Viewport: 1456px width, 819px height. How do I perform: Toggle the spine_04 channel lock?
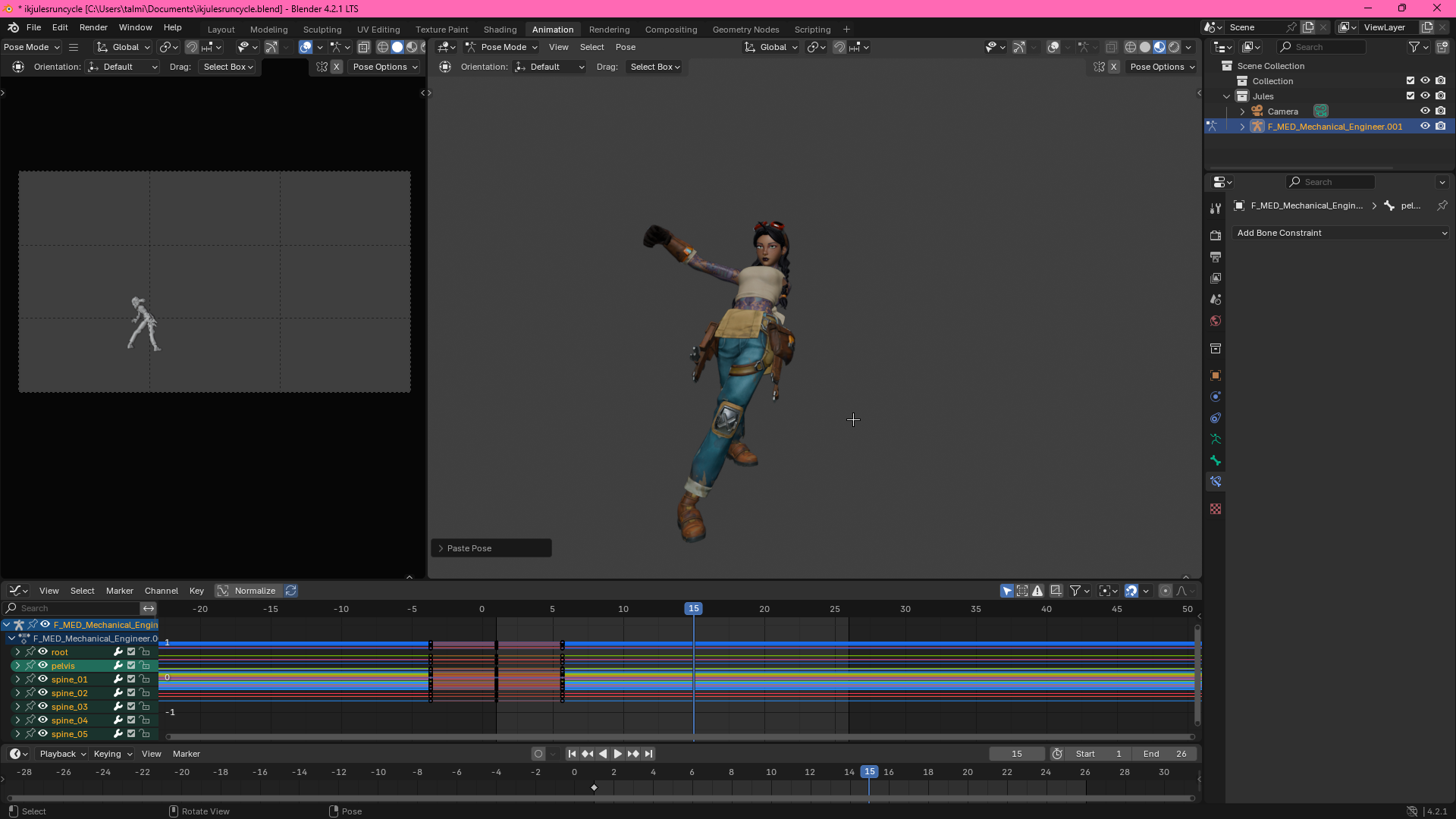pos(144,720)
